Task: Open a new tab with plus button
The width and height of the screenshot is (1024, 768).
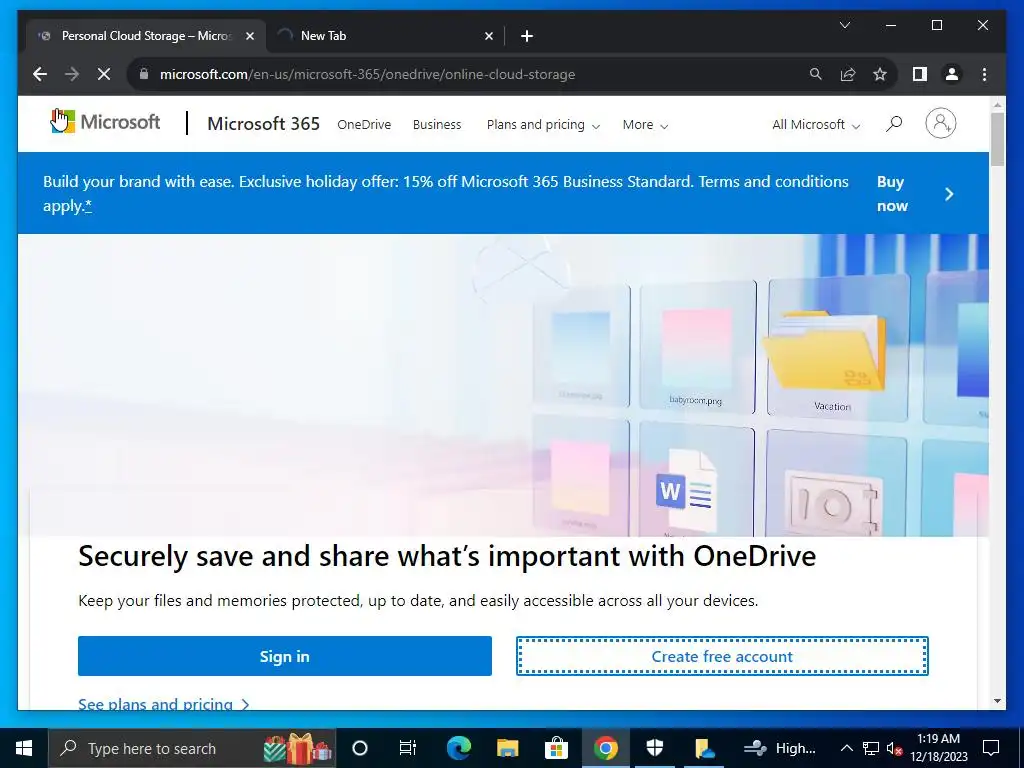Action: (x=527, y=36)
